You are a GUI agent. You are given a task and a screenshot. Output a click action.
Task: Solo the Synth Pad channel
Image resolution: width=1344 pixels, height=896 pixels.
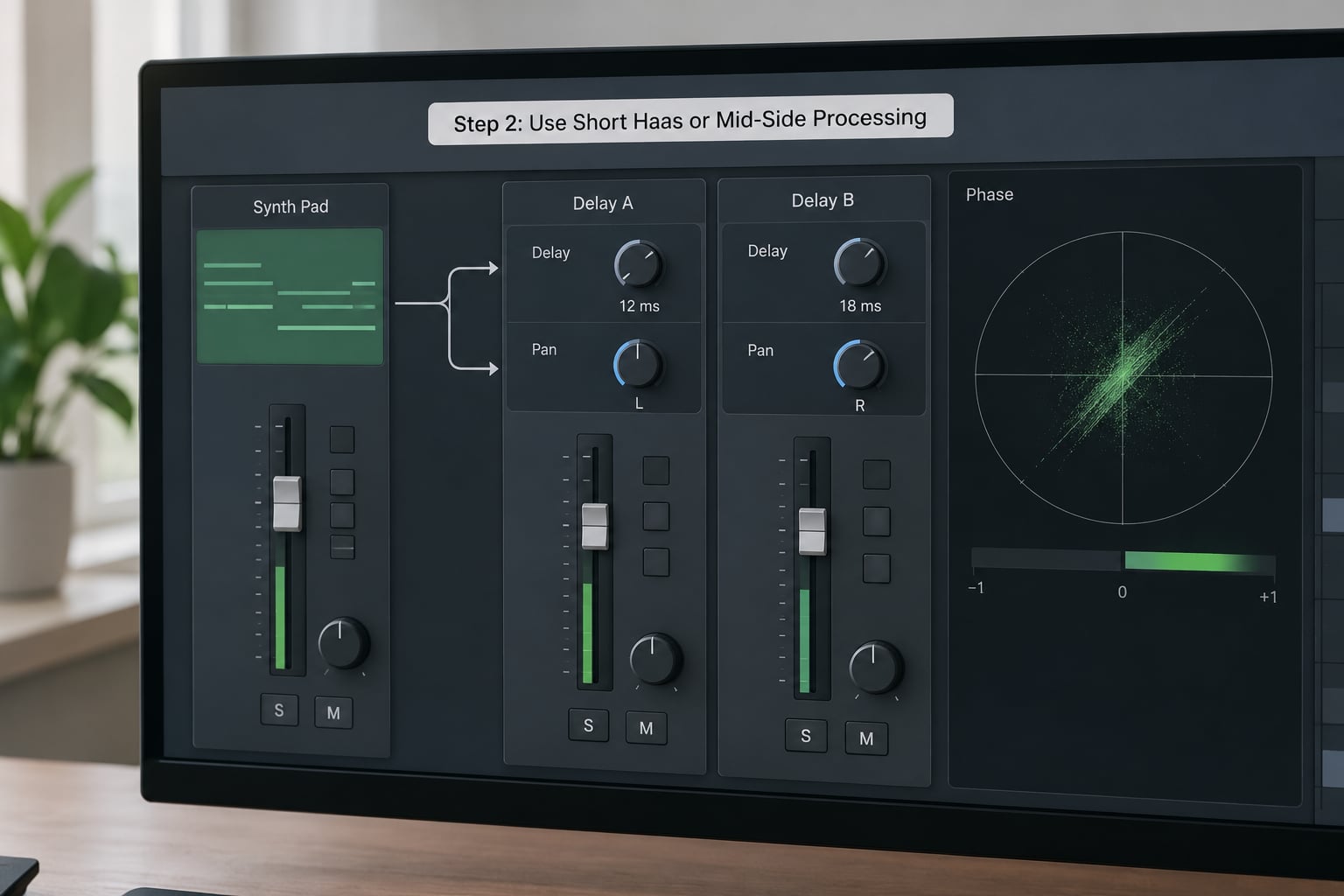coord(279,710)
